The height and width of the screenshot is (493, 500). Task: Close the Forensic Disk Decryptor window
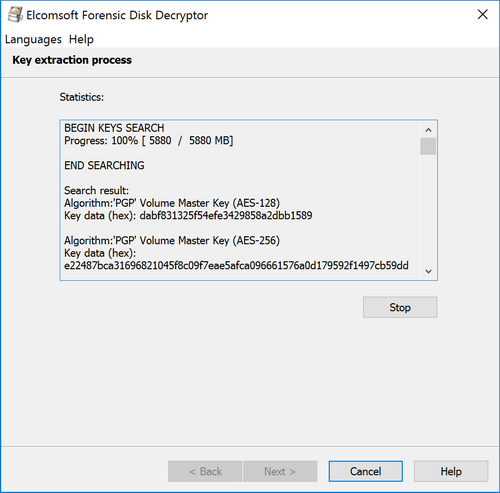coord(483,15)
